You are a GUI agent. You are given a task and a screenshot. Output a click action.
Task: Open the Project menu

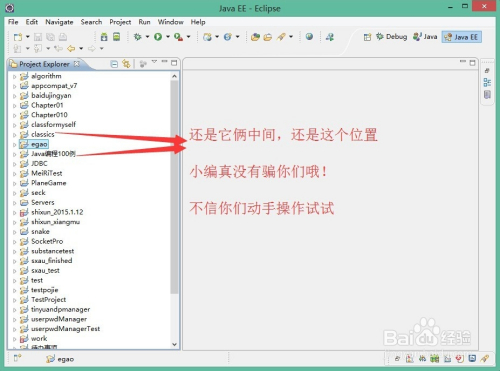[x=120, y=22]
